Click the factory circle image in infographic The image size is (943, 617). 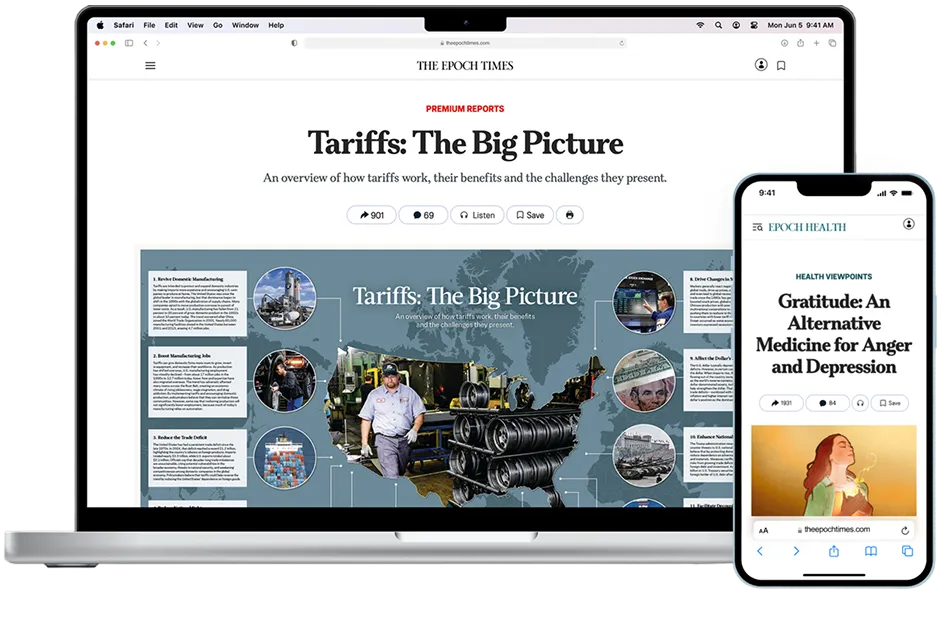(284, 298)
